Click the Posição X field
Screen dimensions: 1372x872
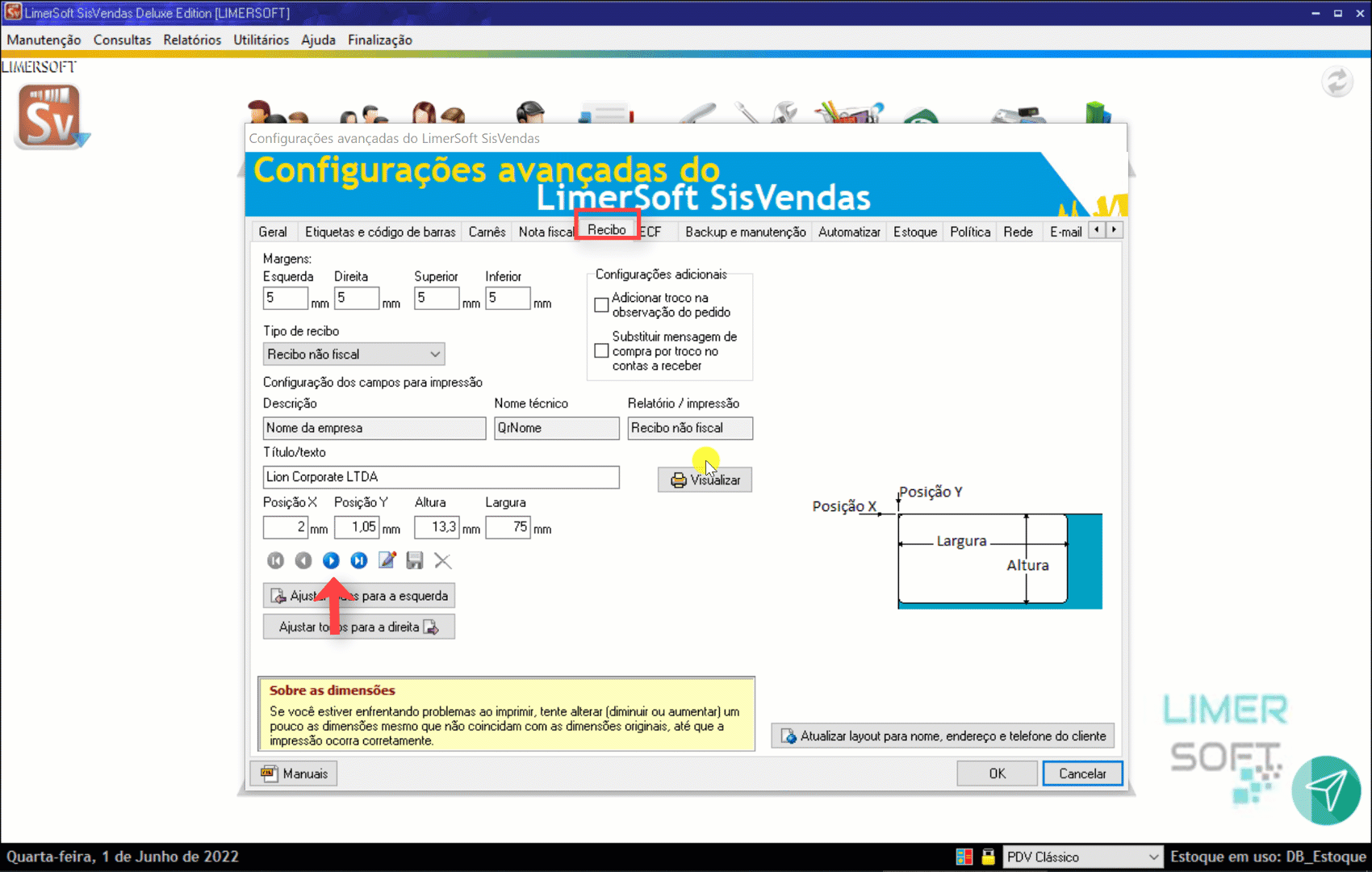coord(286,527)
